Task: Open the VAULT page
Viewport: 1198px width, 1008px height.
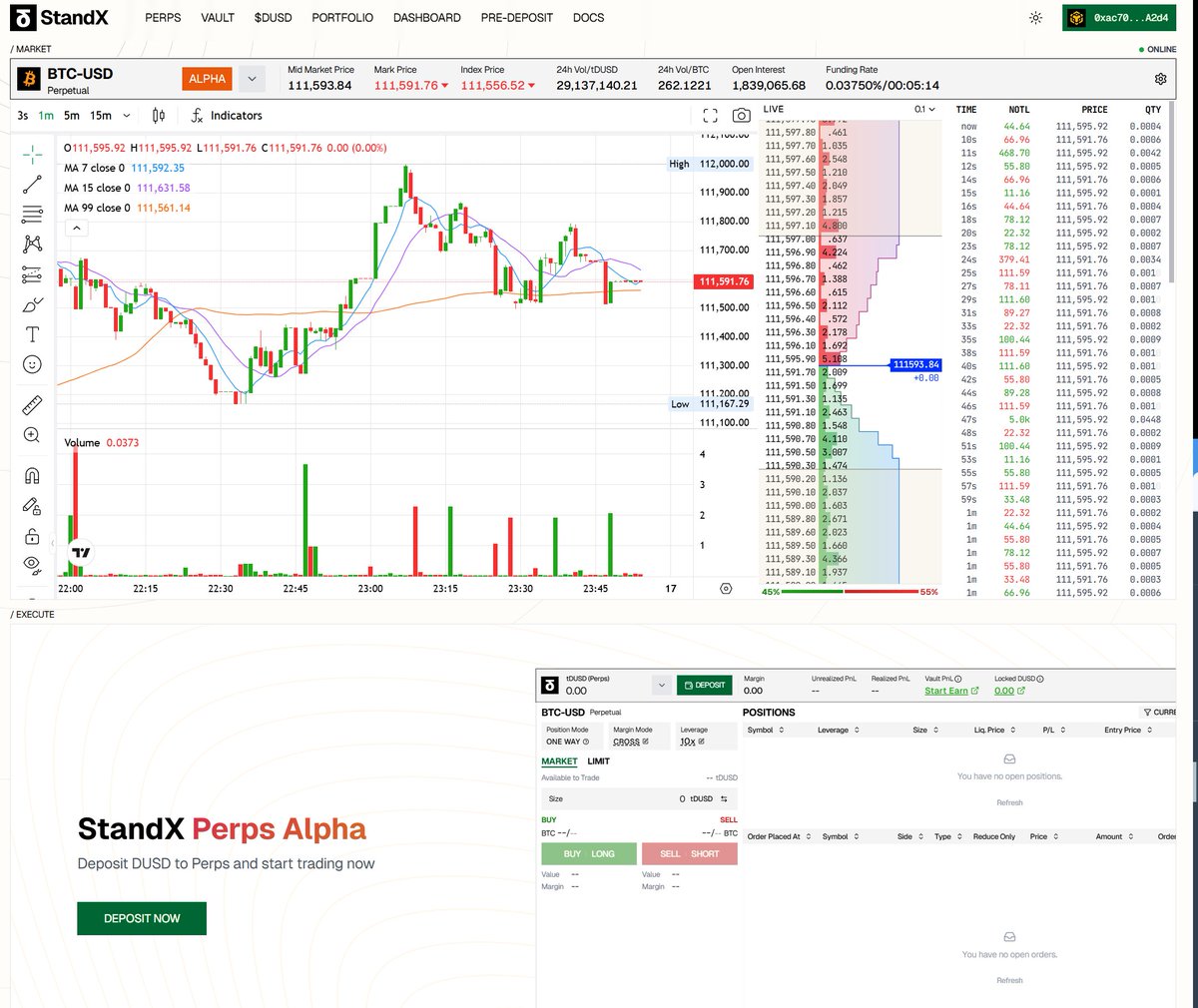Action: (218, 18)
